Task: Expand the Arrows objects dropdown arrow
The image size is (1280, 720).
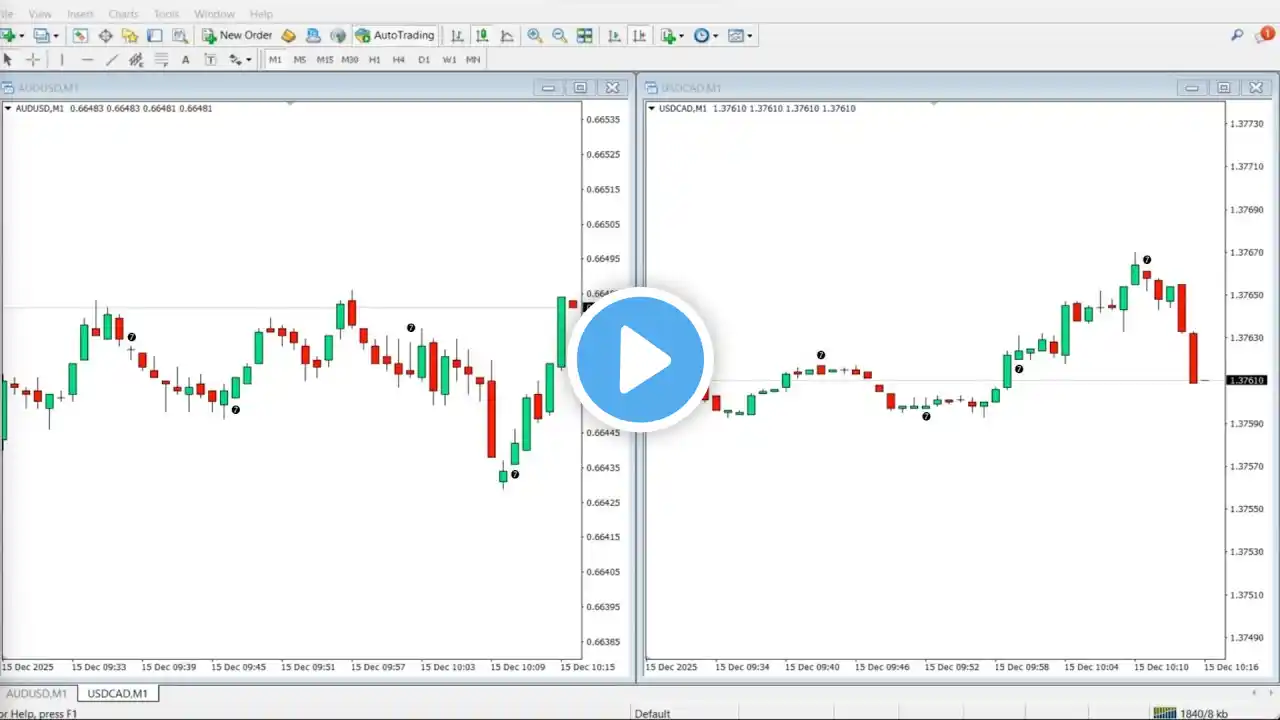Action: click(x=249, y=60)
